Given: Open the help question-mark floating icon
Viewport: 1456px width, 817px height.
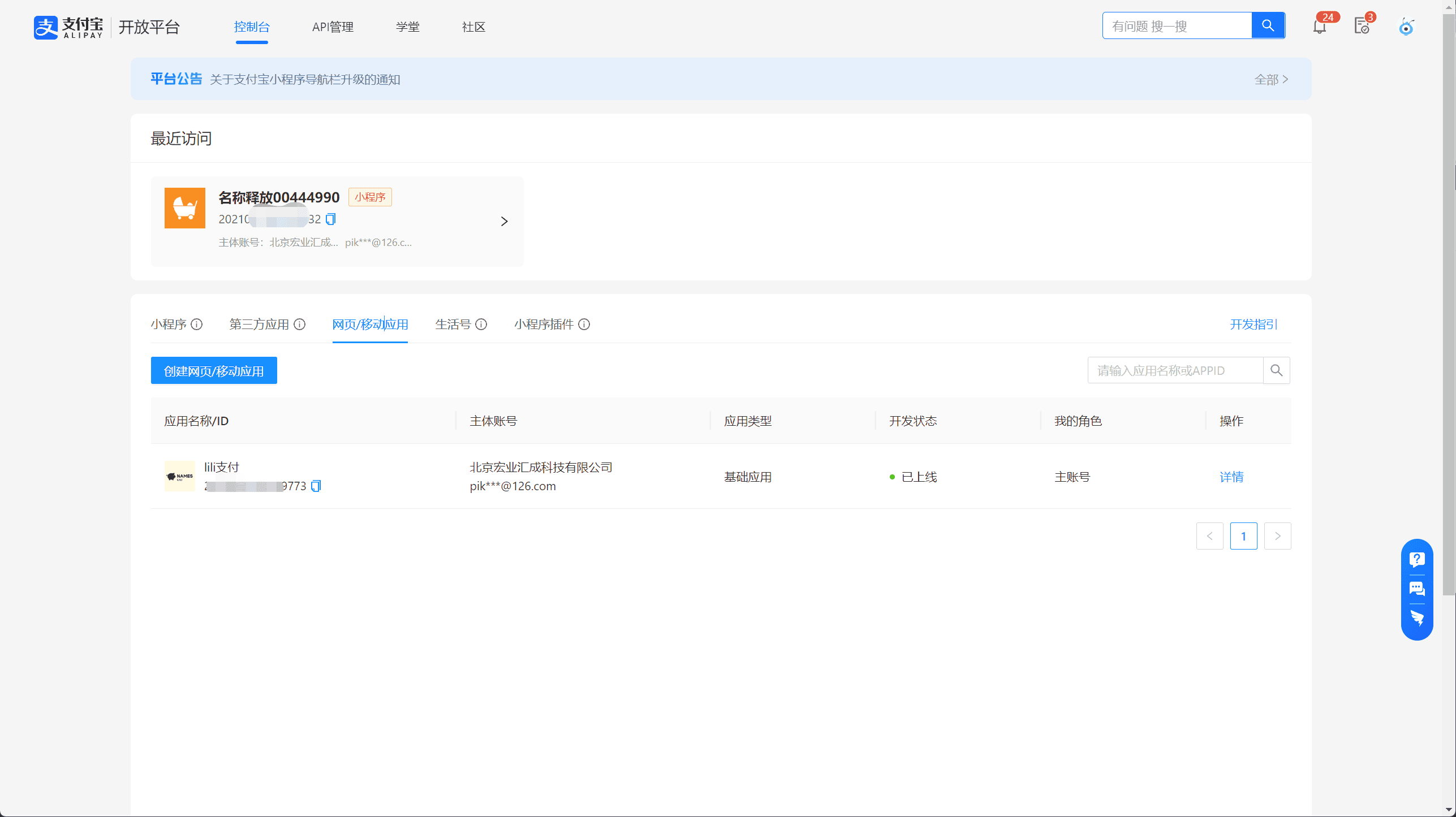Looking at the screenshot, I should tap(1417, 559).
